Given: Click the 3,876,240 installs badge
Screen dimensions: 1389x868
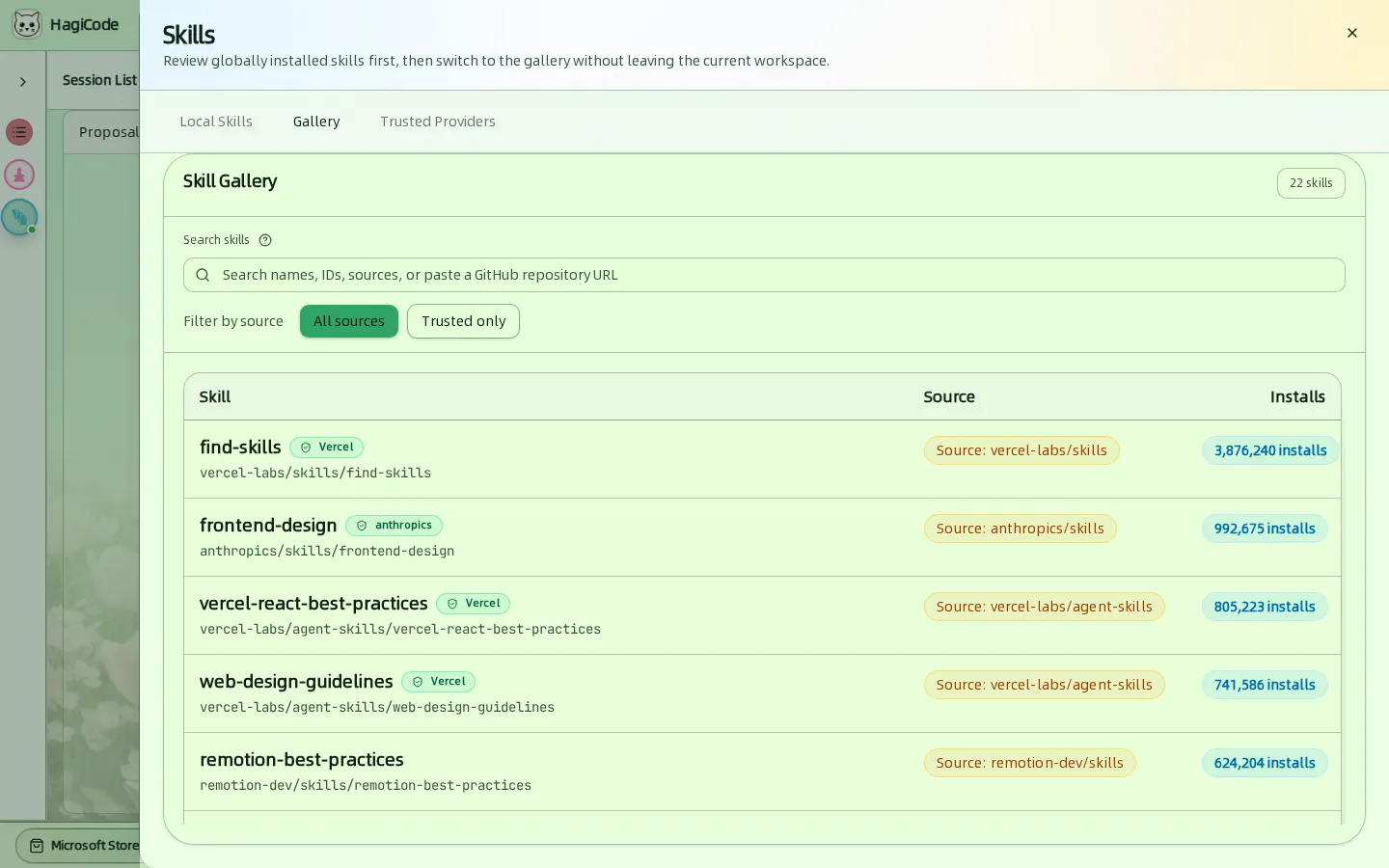Looking at the screenshot, I should pos(1270,450).
